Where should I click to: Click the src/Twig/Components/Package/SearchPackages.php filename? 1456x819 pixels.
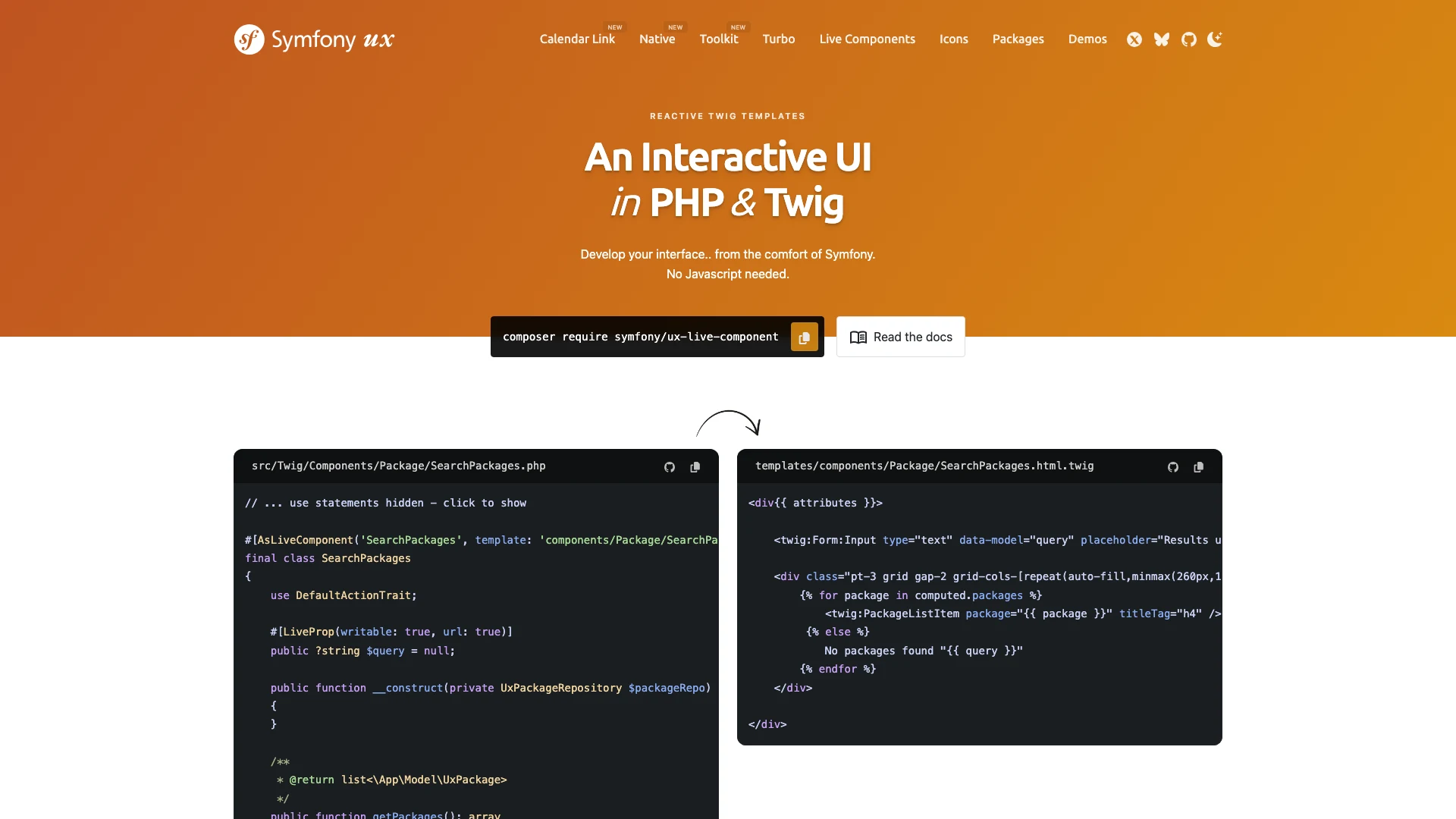coord(399,466)
